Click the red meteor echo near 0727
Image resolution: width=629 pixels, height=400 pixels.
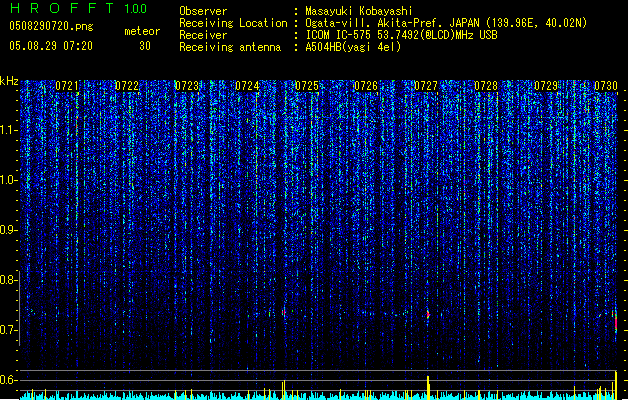point(428,315)
